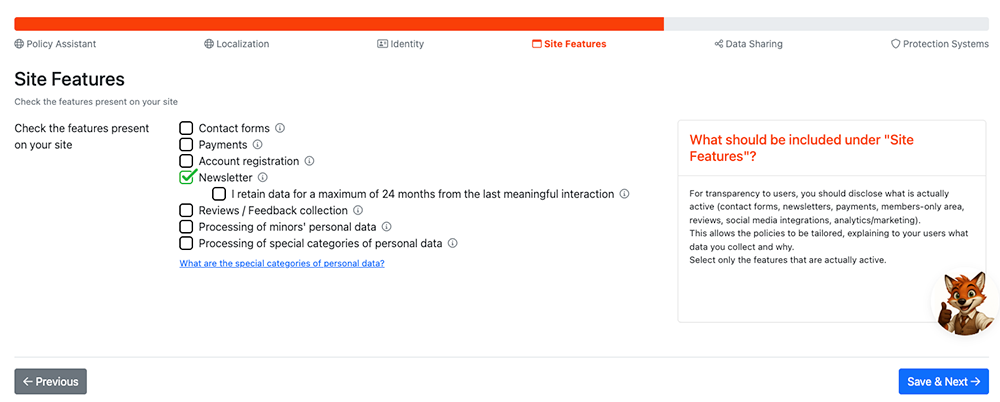The height and width of the screenshot is (402, 1000).
Task: Click info icon beside Payments
Action: [258, 145]
